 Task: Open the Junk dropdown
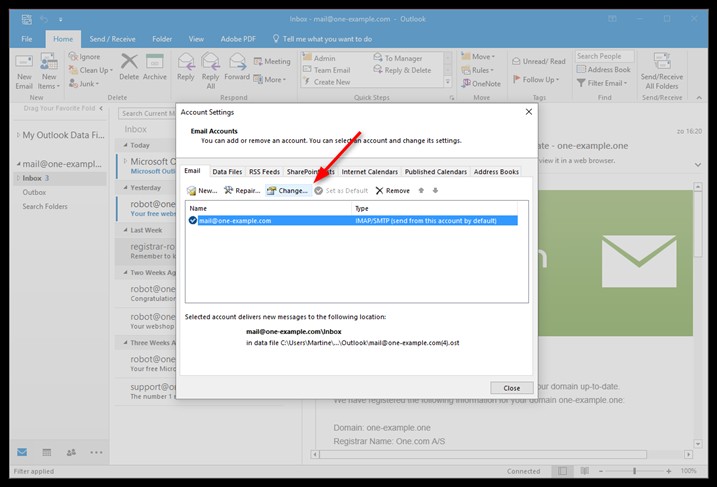pyautogui.click(x=84, y=84)
